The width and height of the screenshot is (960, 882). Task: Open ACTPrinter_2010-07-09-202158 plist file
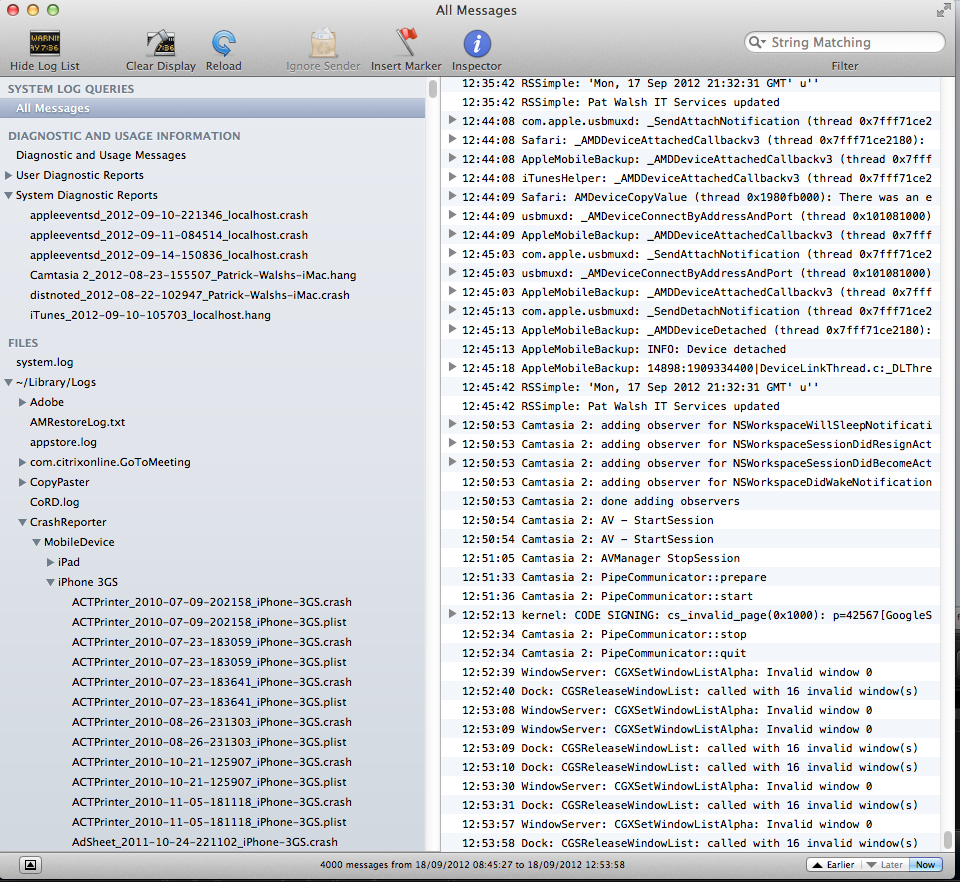(x=209, y=622)
